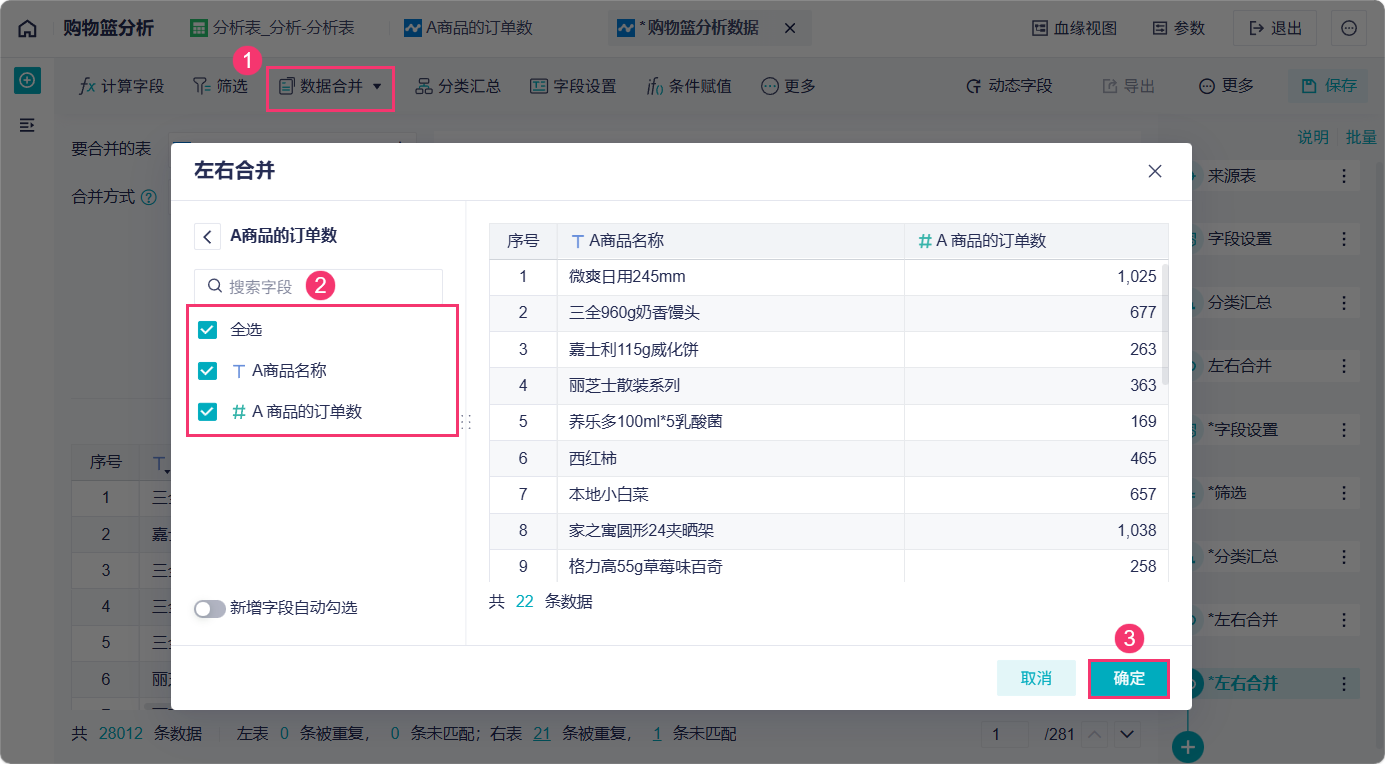Click the 批量 link in right panel
The height and width of the screenshot is (764, 1385).
[x=1361, y=138]
